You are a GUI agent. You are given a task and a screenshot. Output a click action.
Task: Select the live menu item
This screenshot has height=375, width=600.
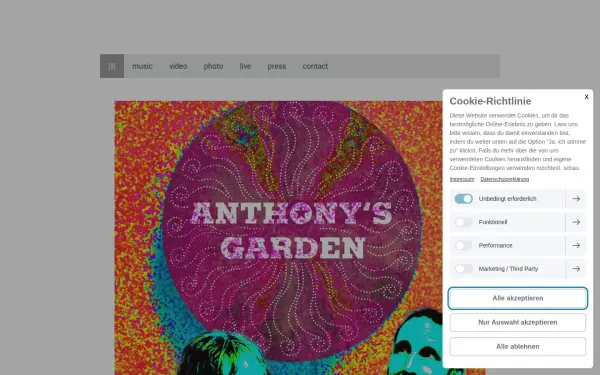pos(245,66)
